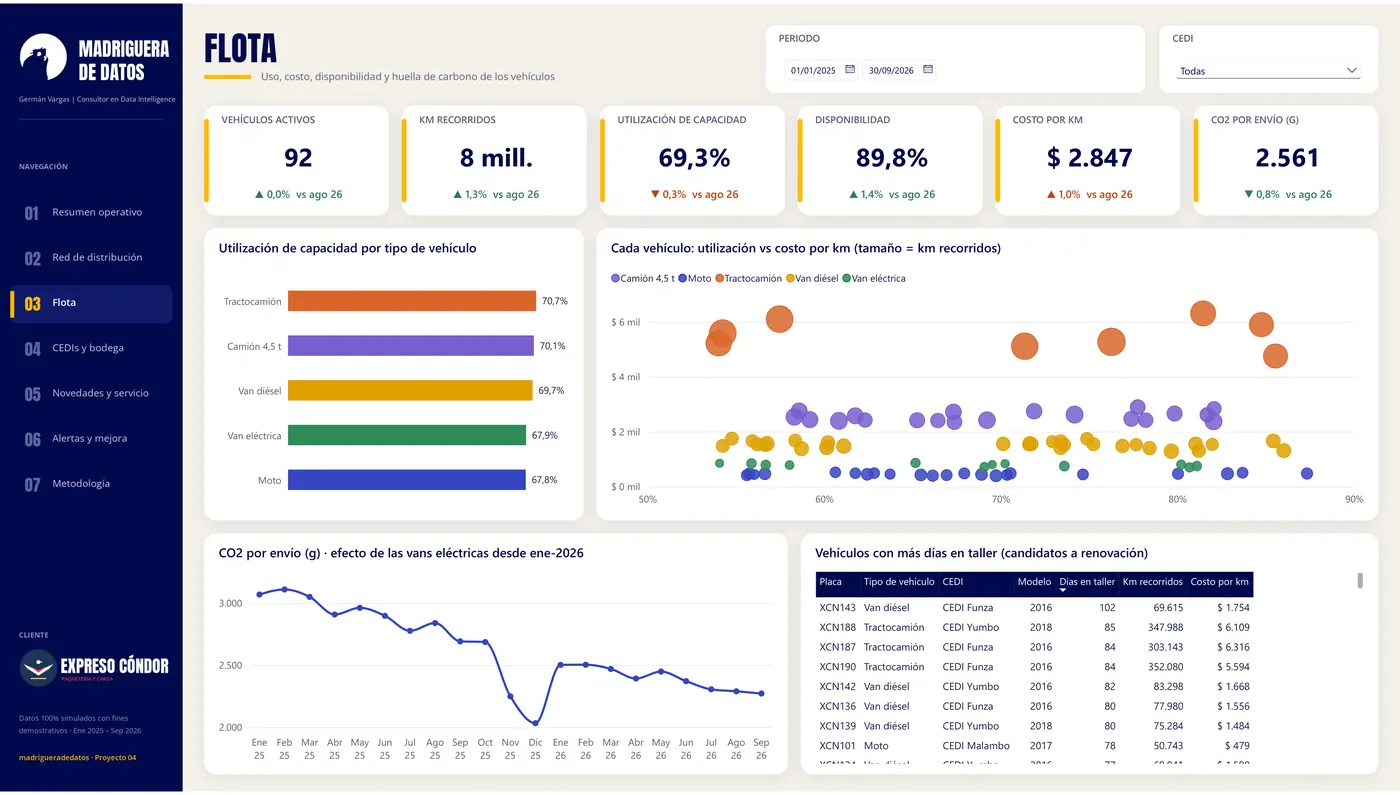
Task: Select the Van diésel legend marker
Action: pos(790,279)
